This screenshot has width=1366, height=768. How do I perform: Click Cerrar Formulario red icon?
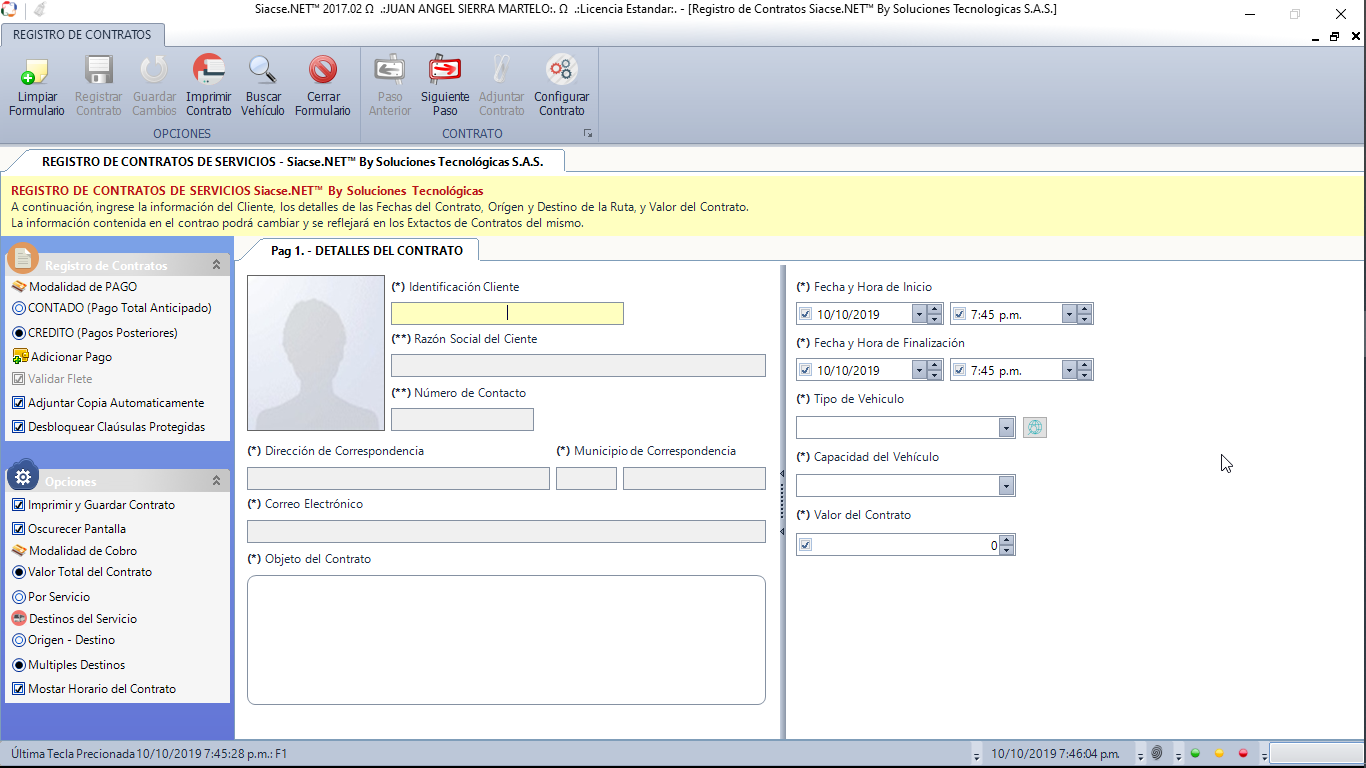[x=323, y=69]
